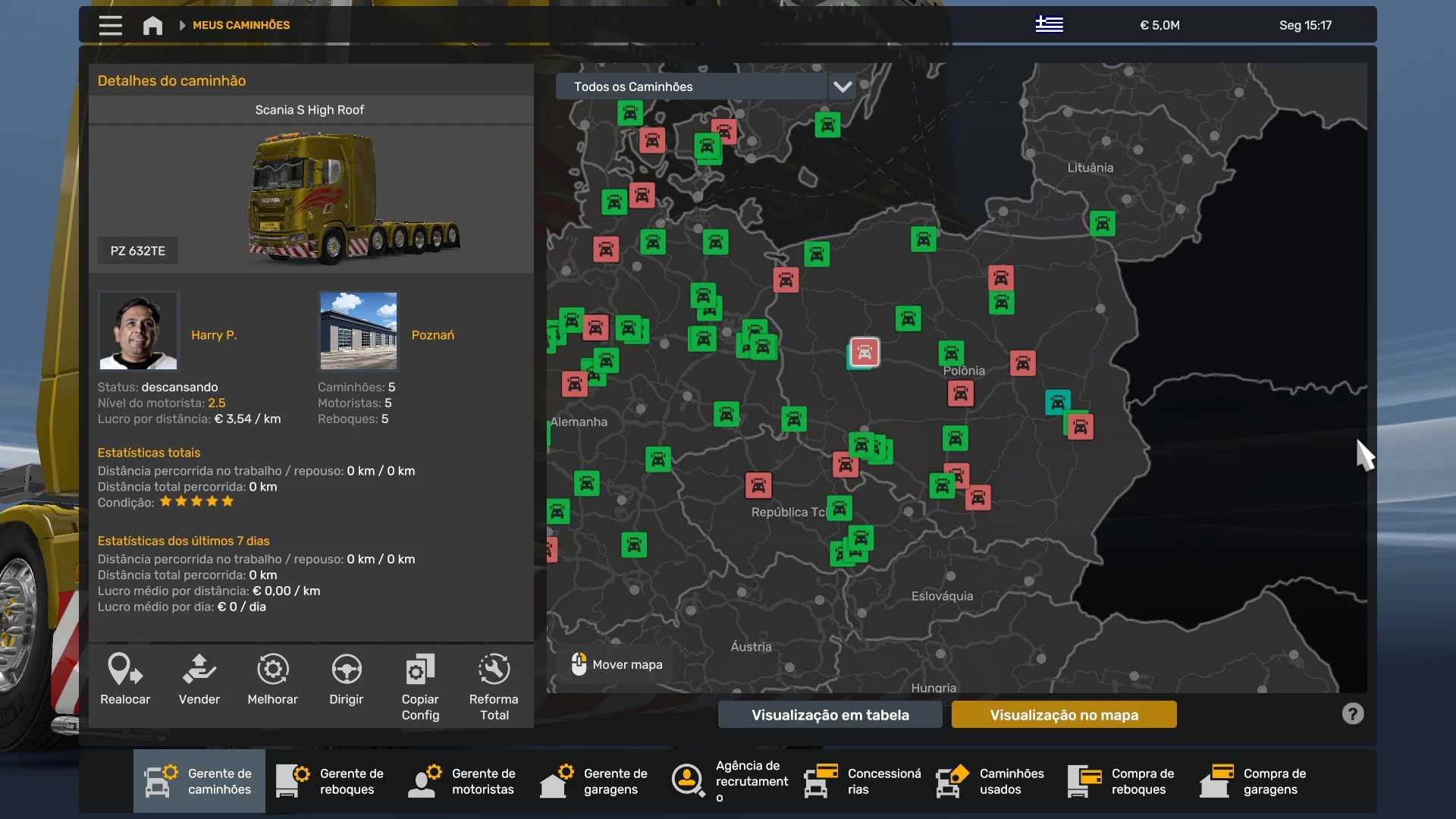Click the Greek flag icon

[1049, 24]
